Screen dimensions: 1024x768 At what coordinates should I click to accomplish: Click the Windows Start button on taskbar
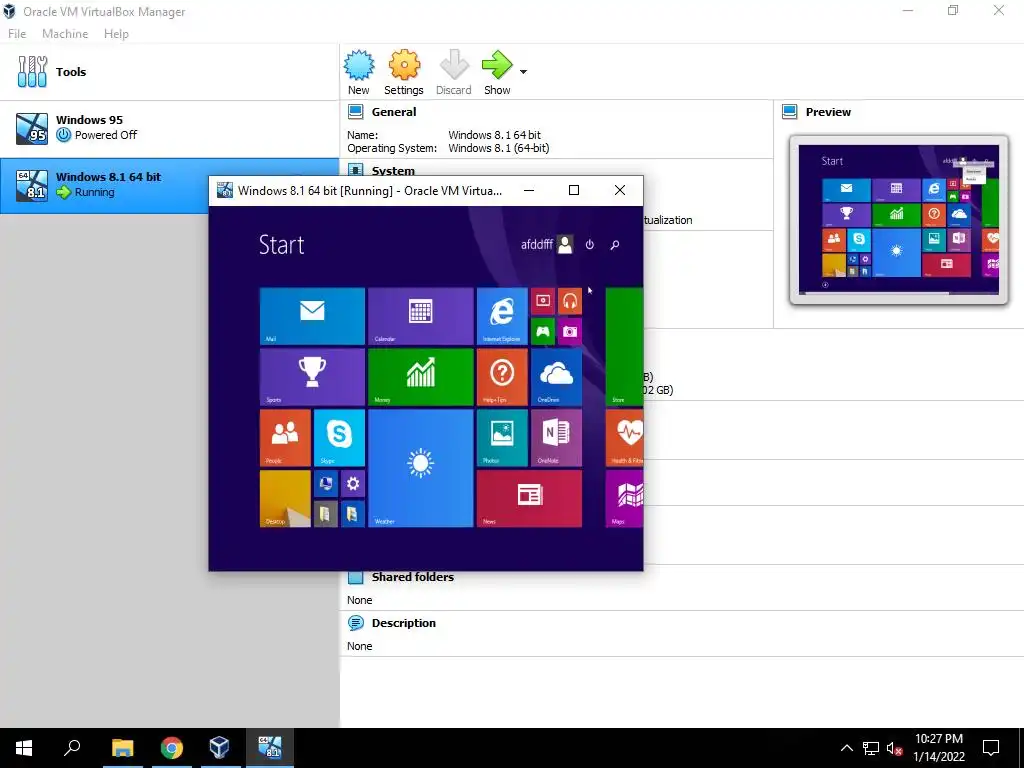[x=24, y=748]
